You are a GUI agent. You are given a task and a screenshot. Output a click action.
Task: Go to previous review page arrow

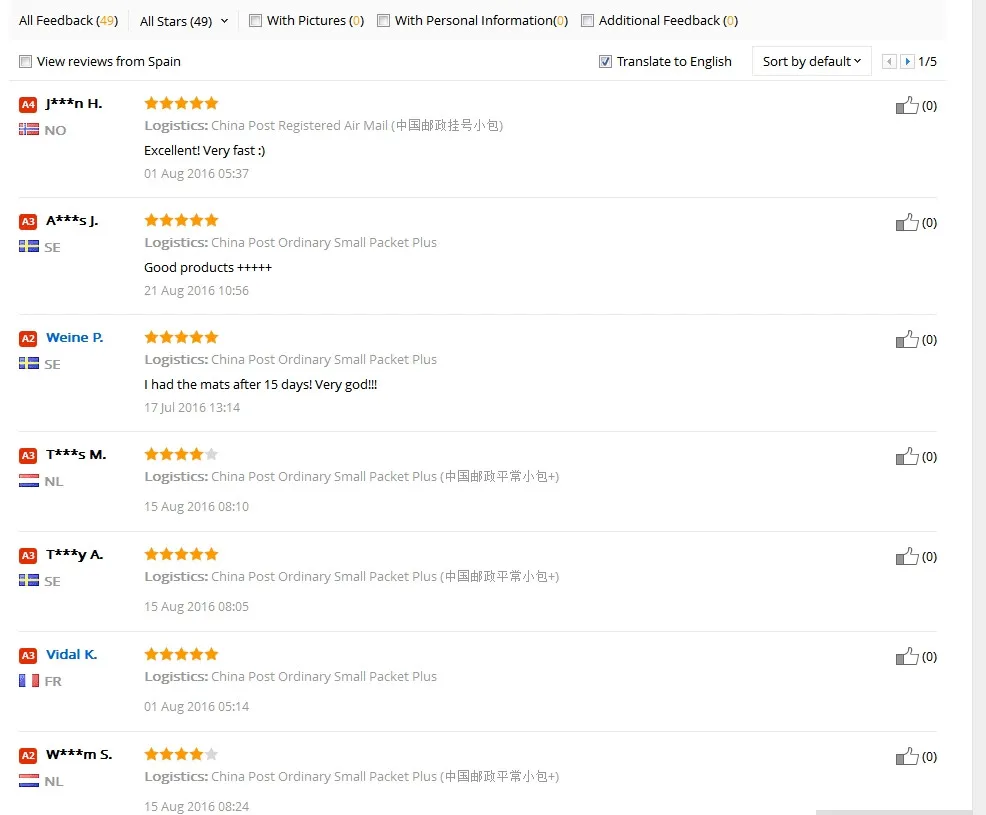point(889,62)
